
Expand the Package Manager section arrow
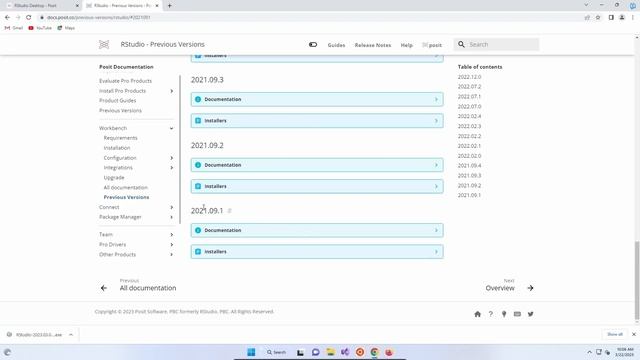pyautogui.click(x=171, y=217)
